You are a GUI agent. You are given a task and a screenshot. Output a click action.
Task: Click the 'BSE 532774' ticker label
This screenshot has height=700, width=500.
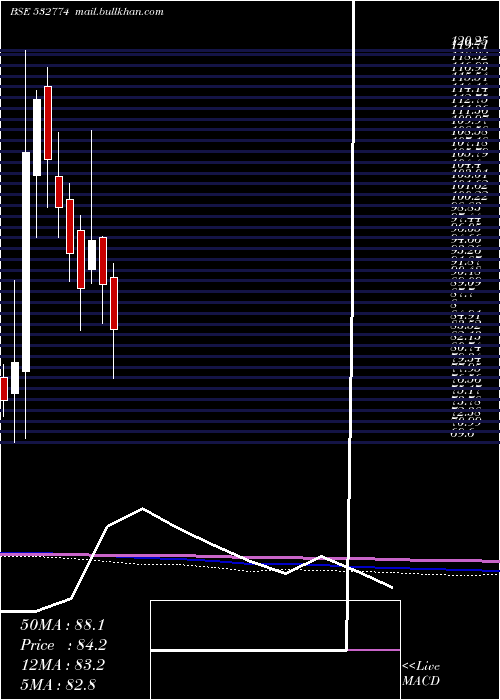tap(39, 12)
